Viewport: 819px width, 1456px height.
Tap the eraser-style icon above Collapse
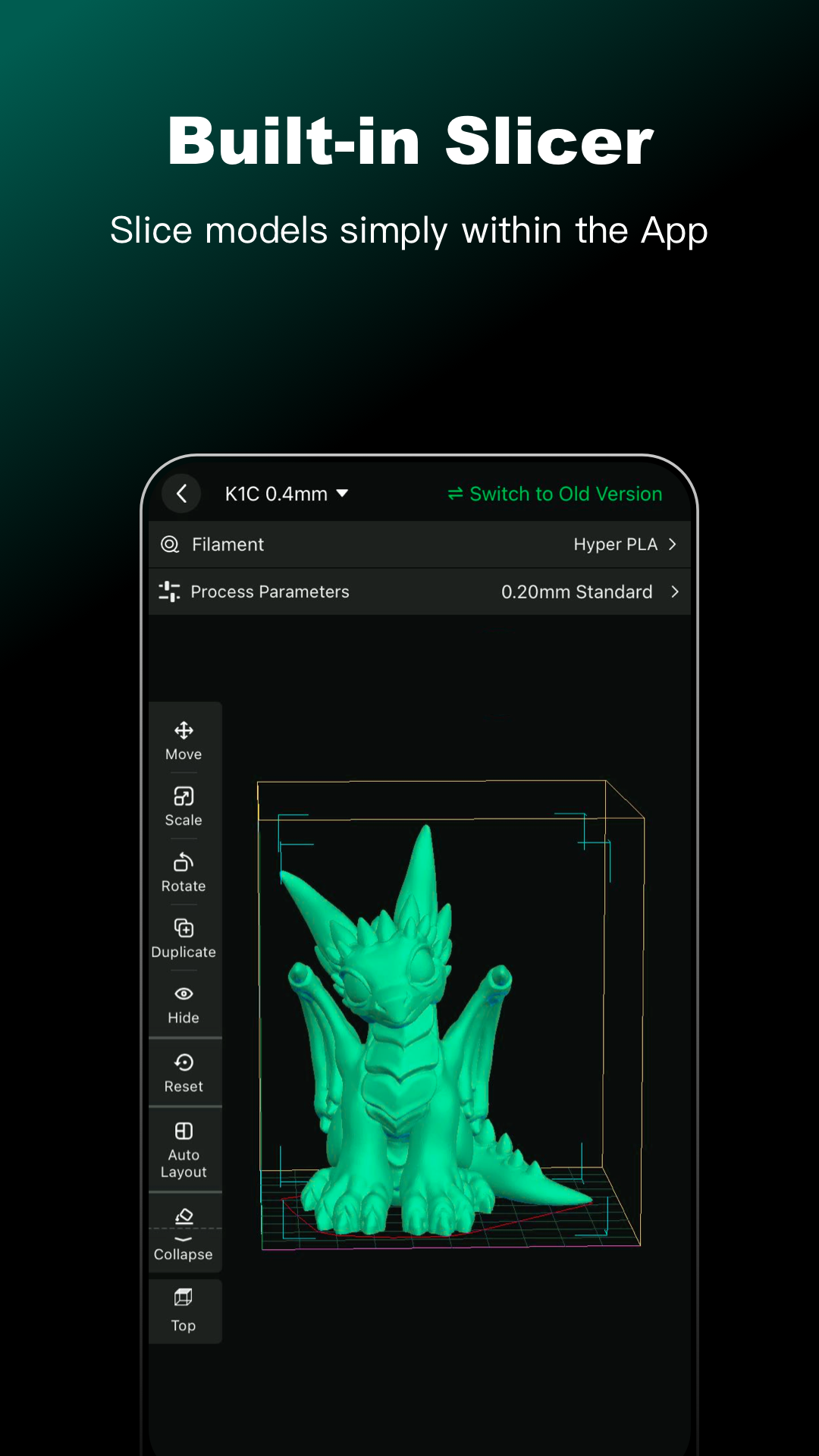184,1216
